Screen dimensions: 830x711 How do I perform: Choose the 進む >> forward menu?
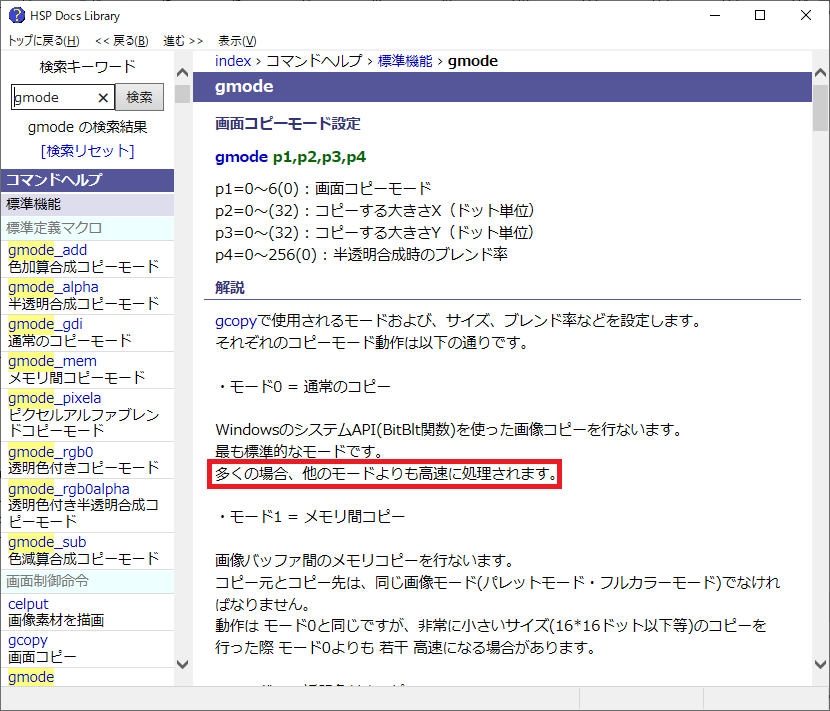(183, 41)
